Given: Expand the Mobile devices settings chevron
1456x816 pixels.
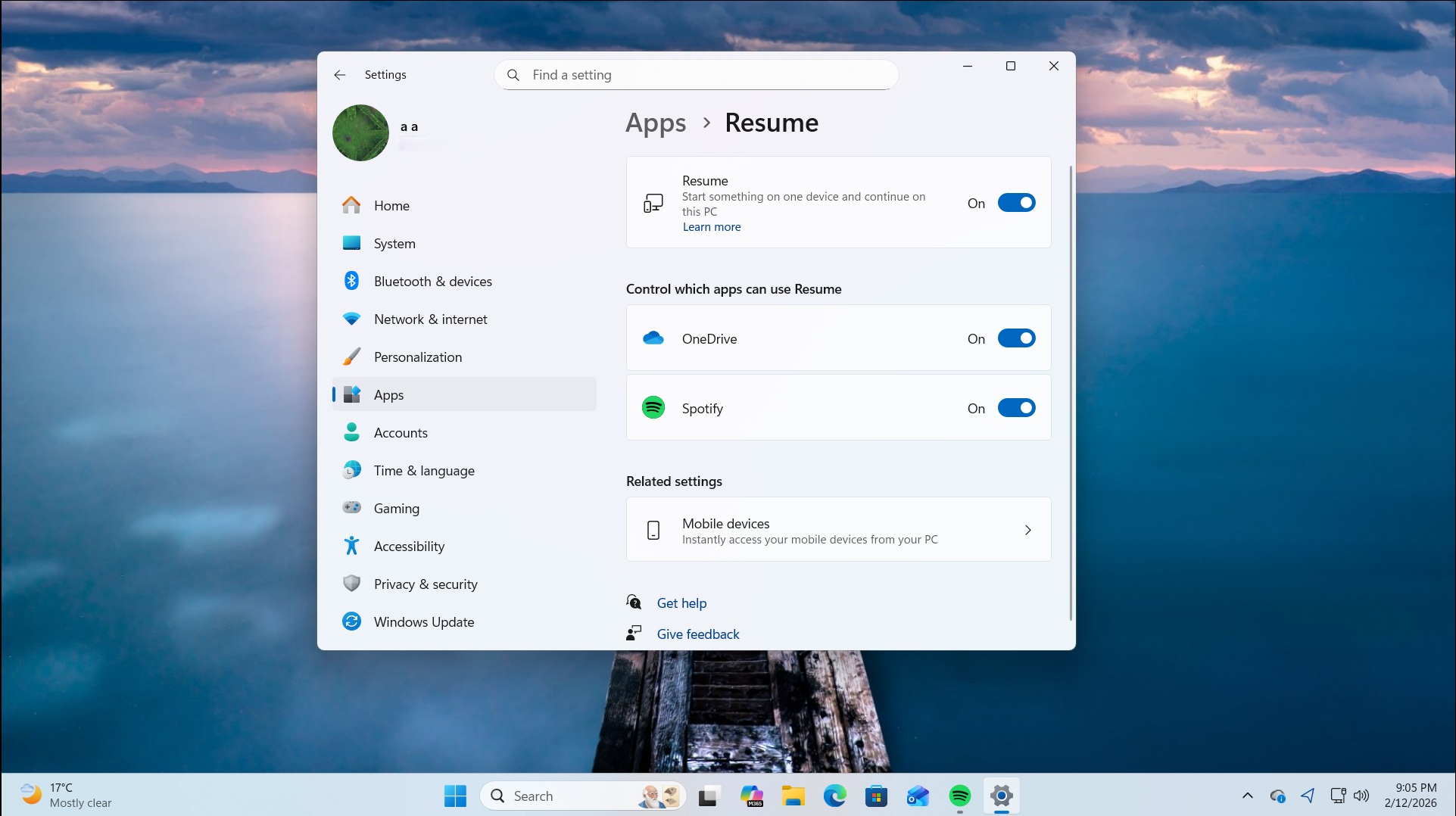Looking at the screenshot, I should (1027, 530).
